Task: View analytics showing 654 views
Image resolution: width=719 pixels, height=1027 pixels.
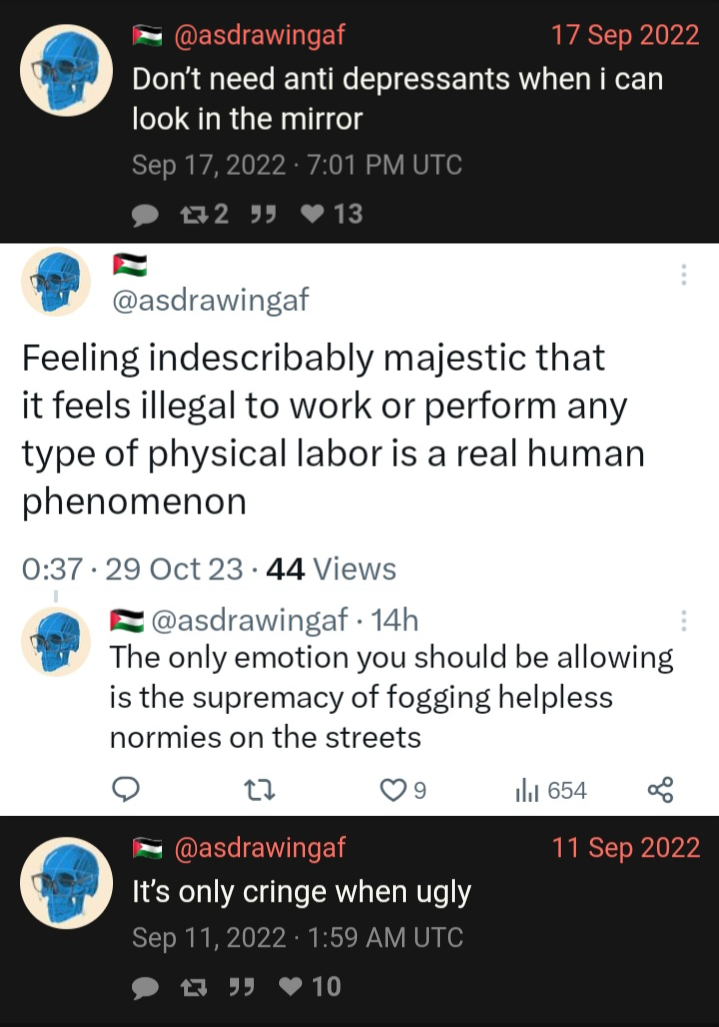Action: [x=551, y=790]
